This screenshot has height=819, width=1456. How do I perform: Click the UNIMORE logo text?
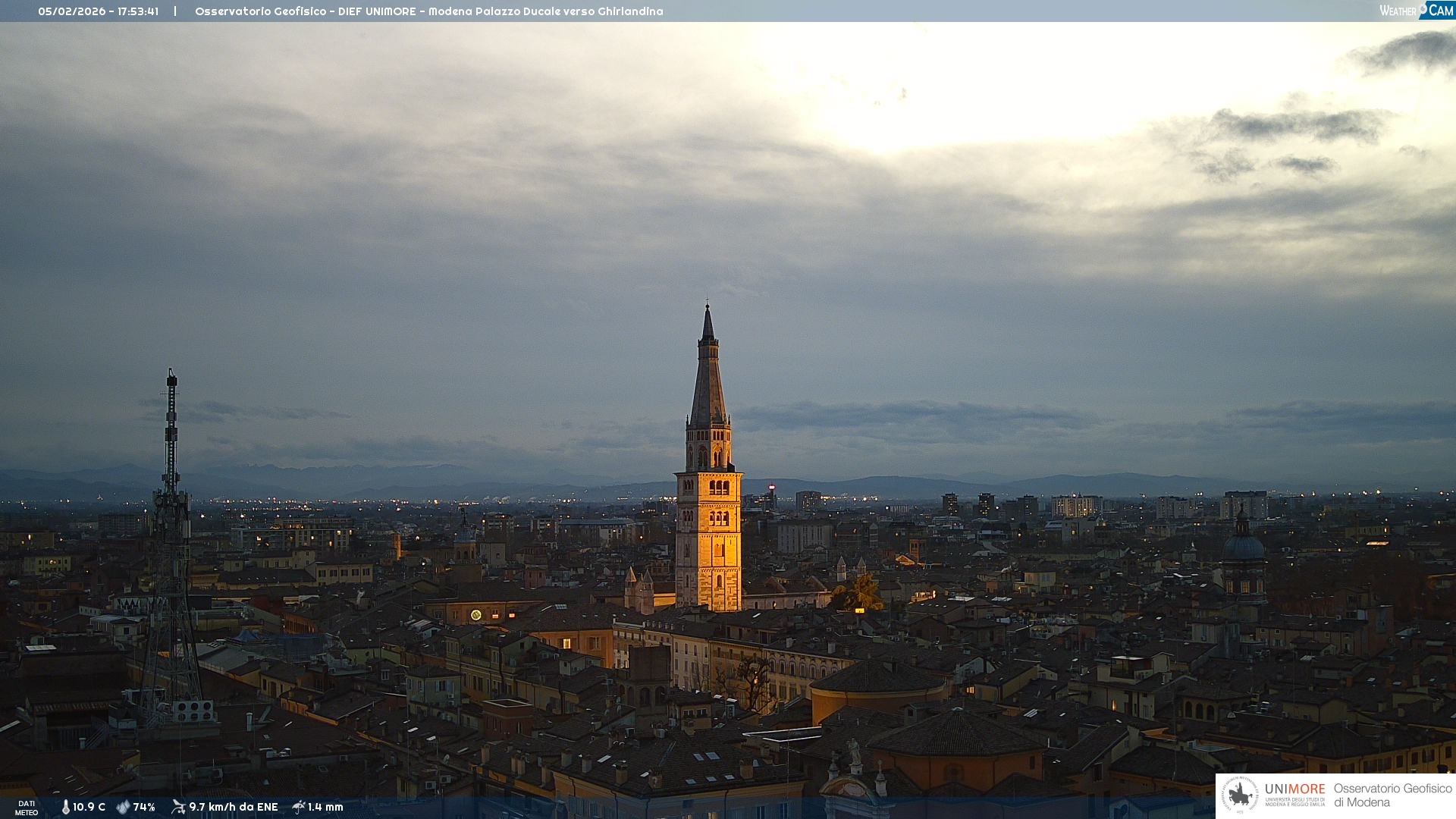pyautogui.click(x=1294, y=789)
